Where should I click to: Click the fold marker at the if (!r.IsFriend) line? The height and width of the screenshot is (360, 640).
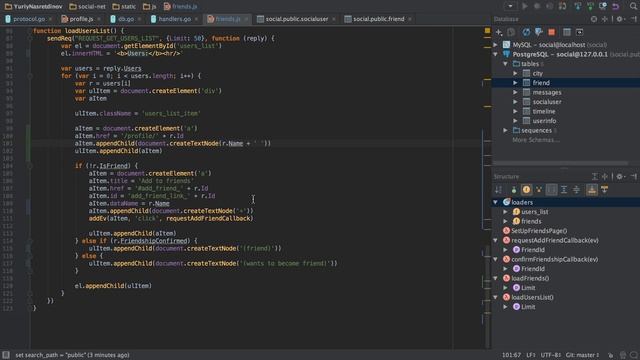click(30, 166)
